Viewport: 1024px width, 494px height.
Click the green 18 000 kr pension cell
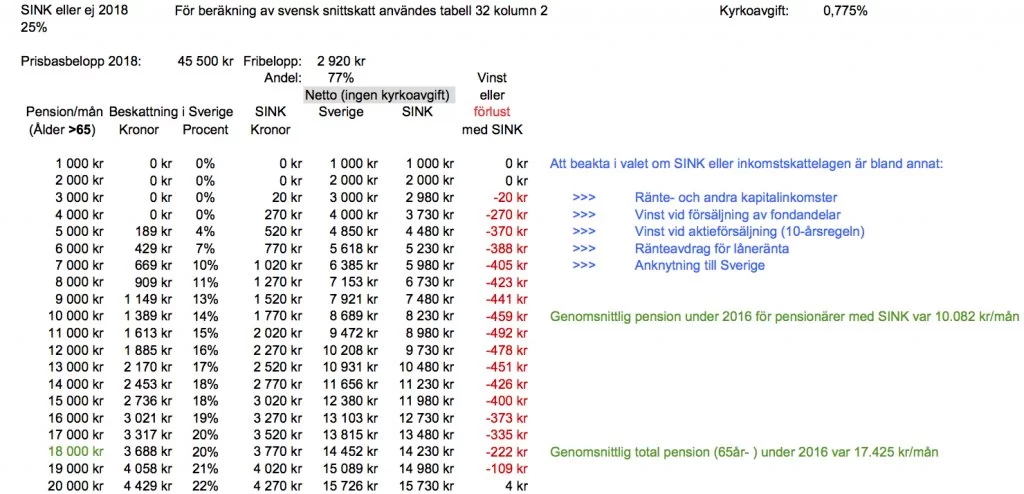76,452
